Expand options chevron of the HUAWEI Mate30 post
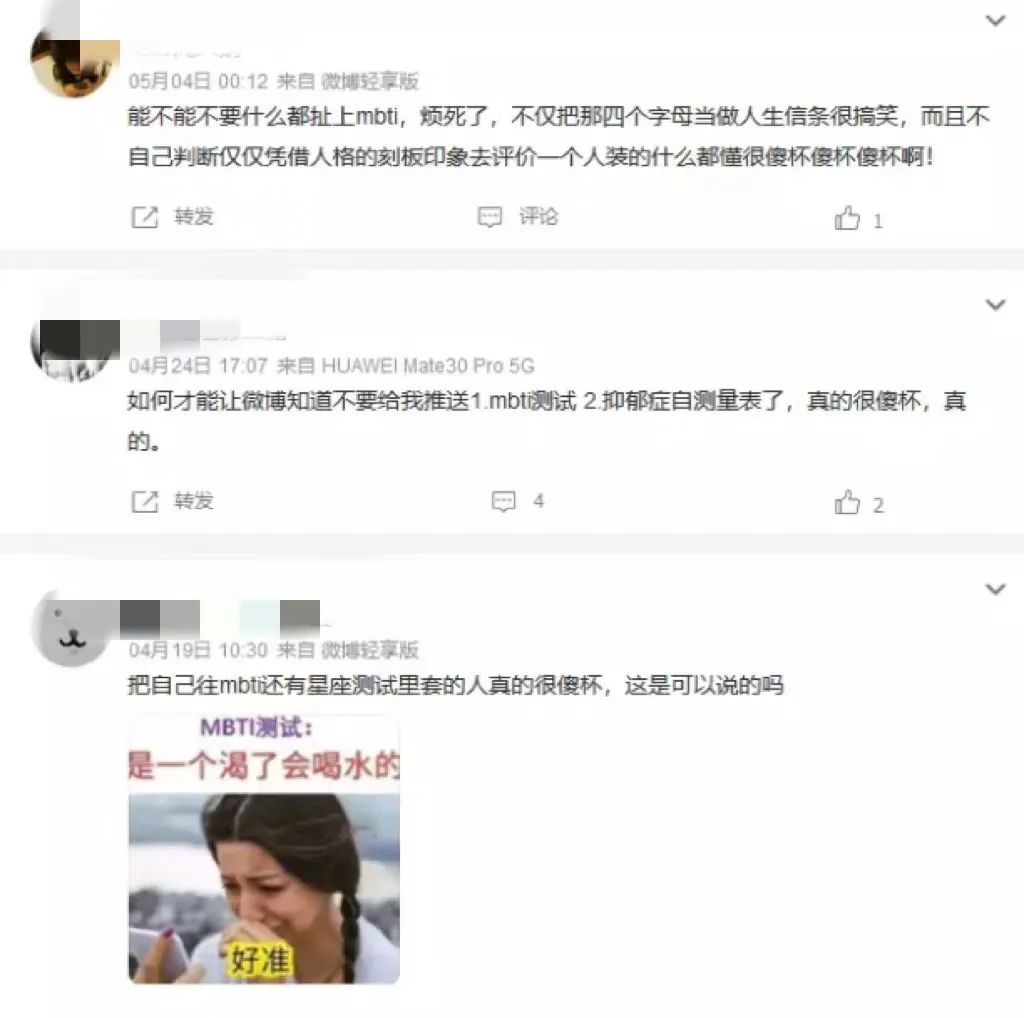 click(x=995, y=304)
